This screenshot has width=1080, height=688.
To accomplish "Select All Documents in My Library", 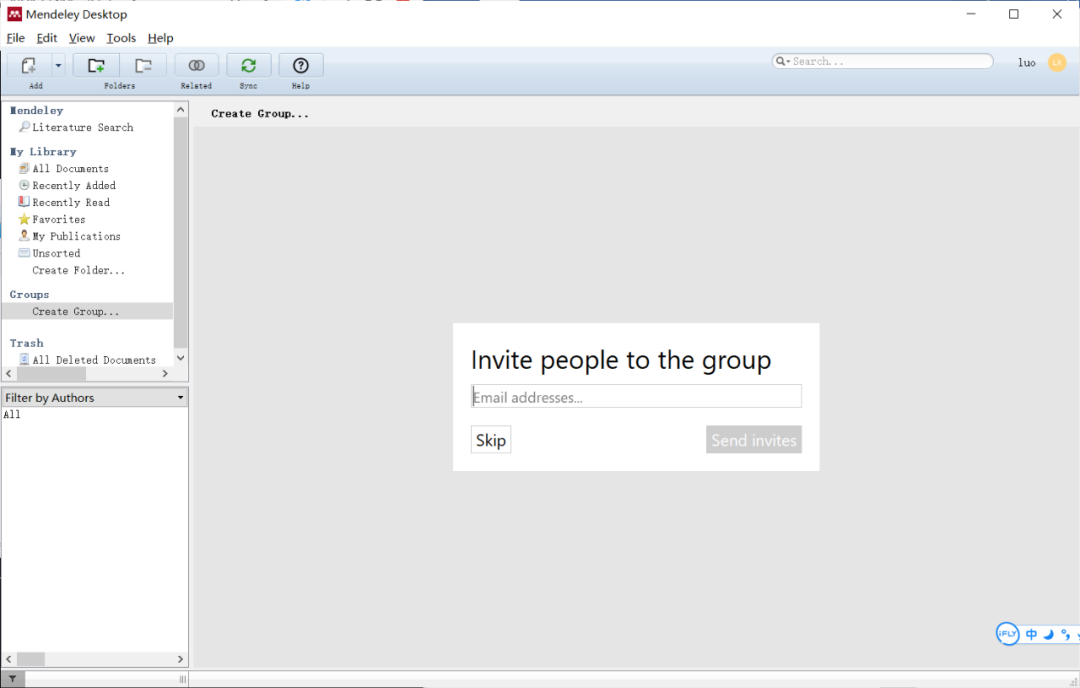I will pos(70,169).
